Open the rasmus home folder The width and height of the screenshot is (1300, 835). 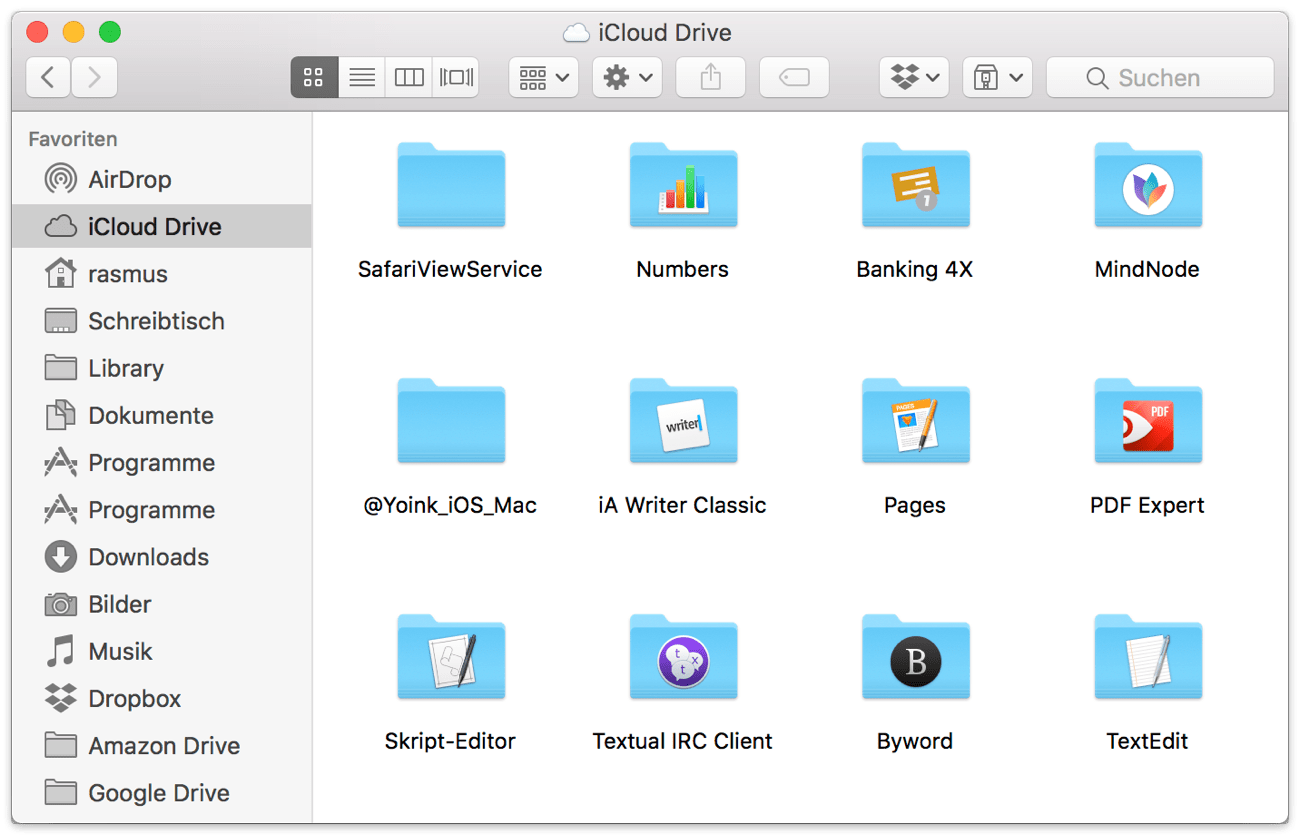click(x=162, y=274)
